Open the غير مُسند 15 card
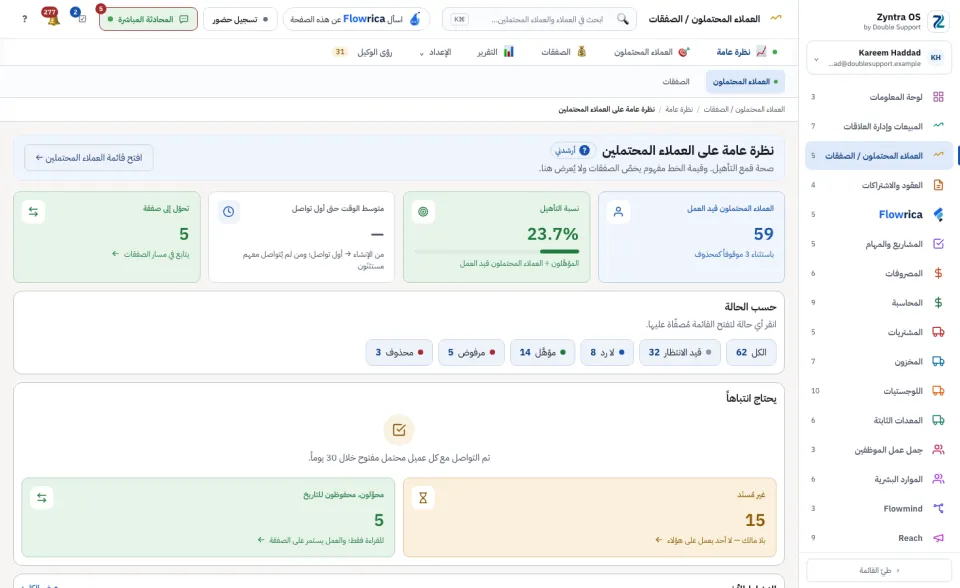Image resolution: width=960 pixels, height=588 pixels. click(590, 518)
